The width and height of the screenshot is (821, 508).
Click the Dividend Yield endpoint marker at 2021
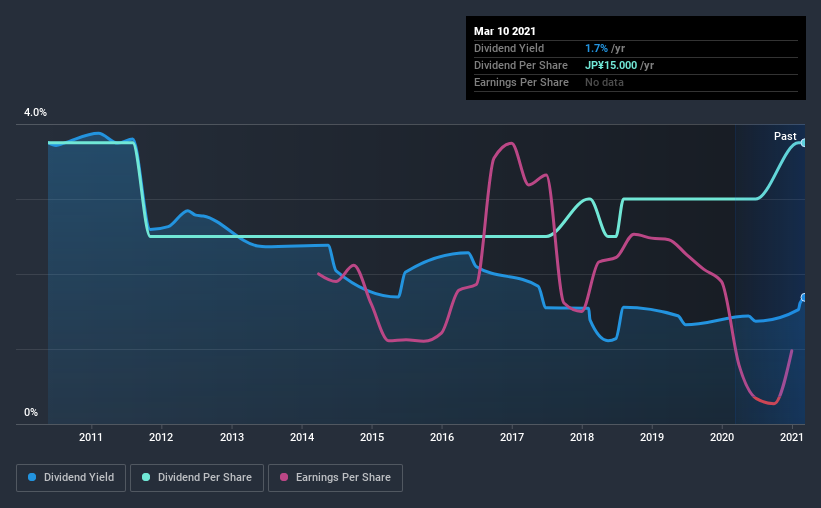click(804, 297)
